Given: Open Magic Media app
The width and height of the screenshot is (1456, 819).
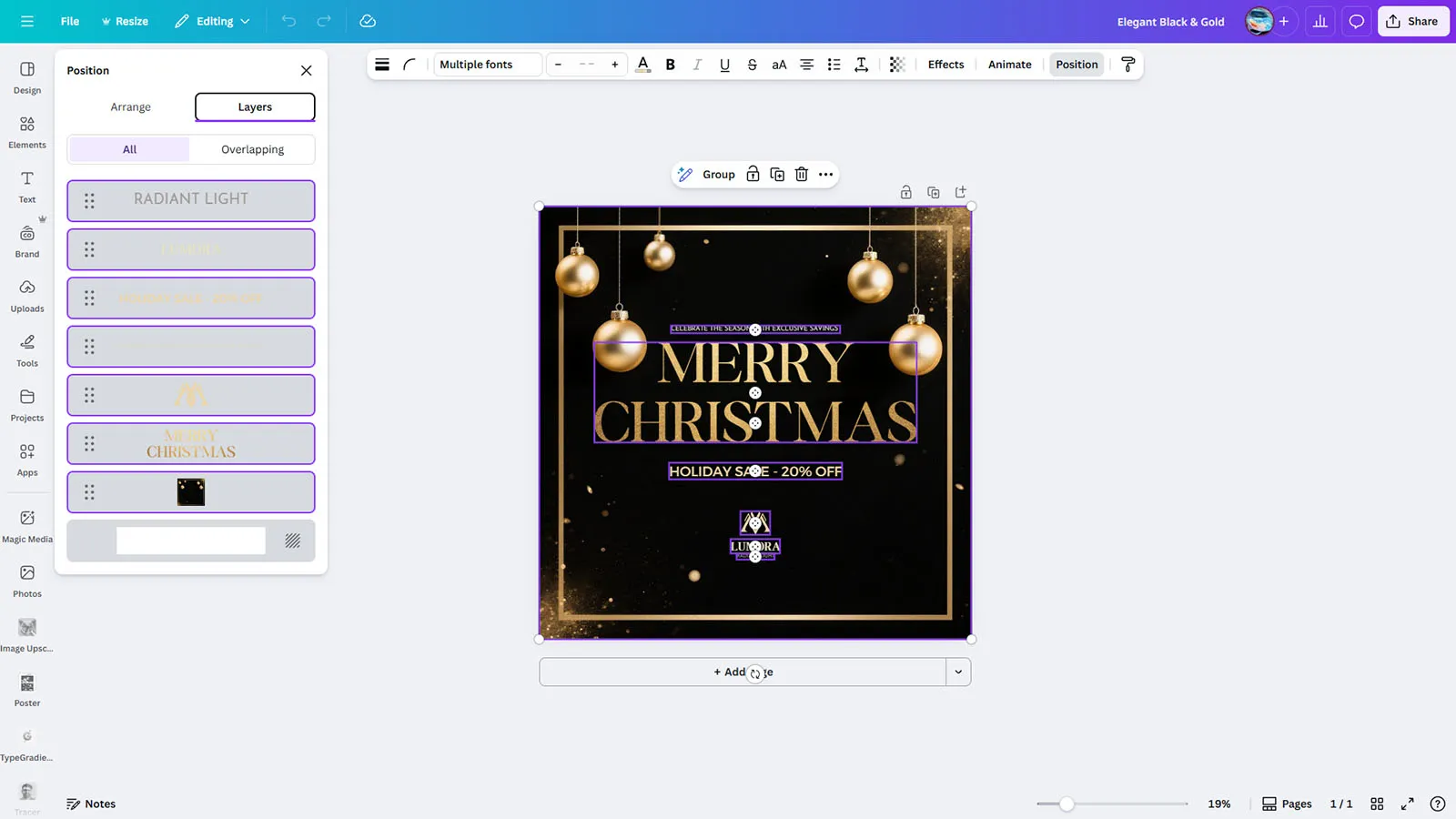Looking at the screenshot, I should click(x=27, y=526).
